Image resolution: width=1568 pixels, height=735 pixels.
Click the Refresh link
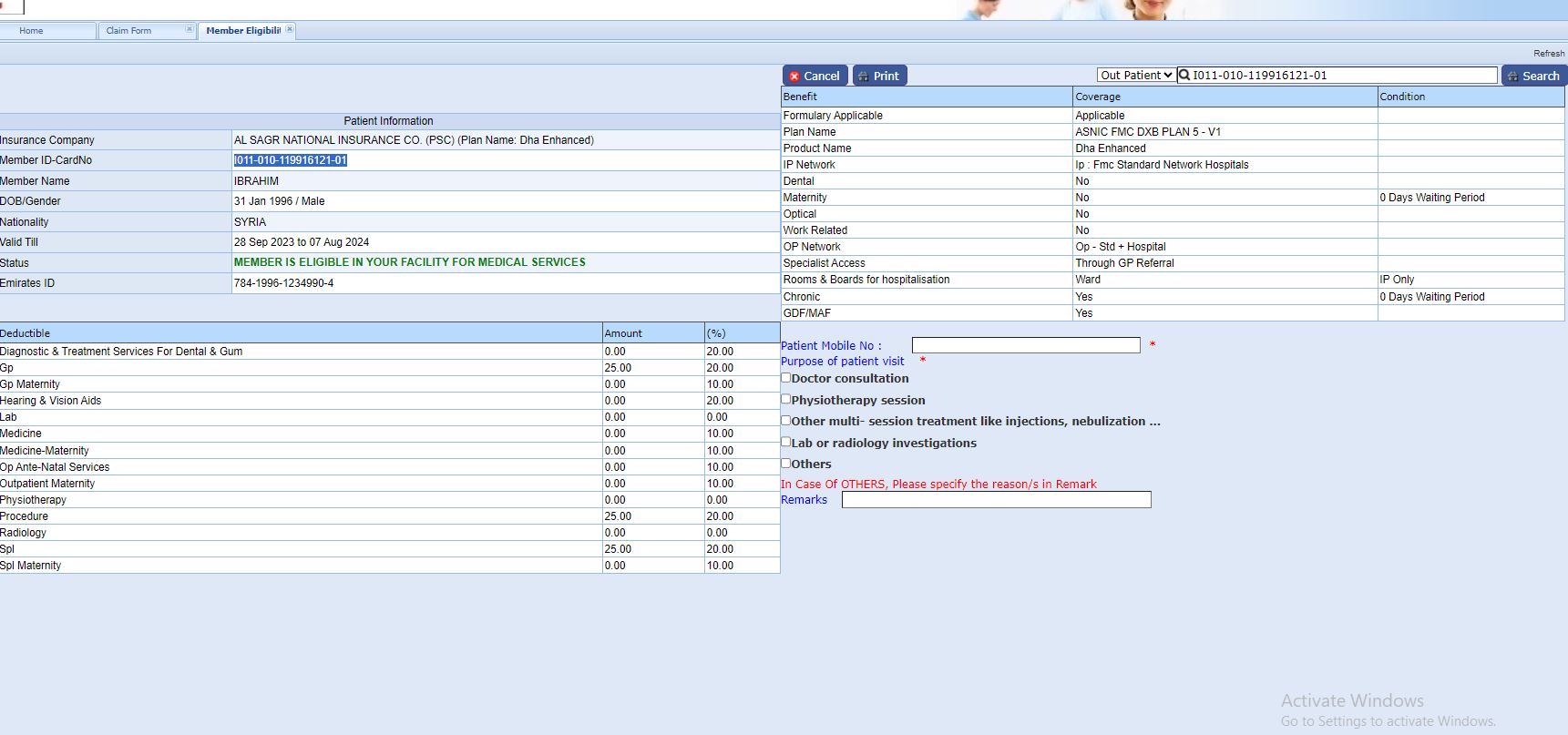click(x=1548, y=54)
